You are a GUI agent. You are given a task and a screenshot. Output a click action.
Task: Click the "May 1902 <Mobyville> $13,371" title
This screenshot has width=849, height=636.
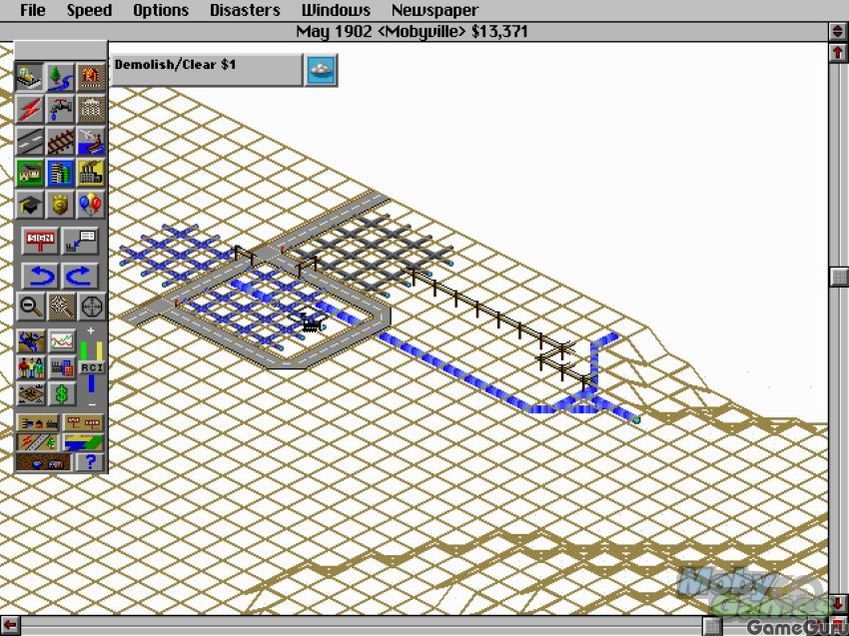tap(412, 31)
